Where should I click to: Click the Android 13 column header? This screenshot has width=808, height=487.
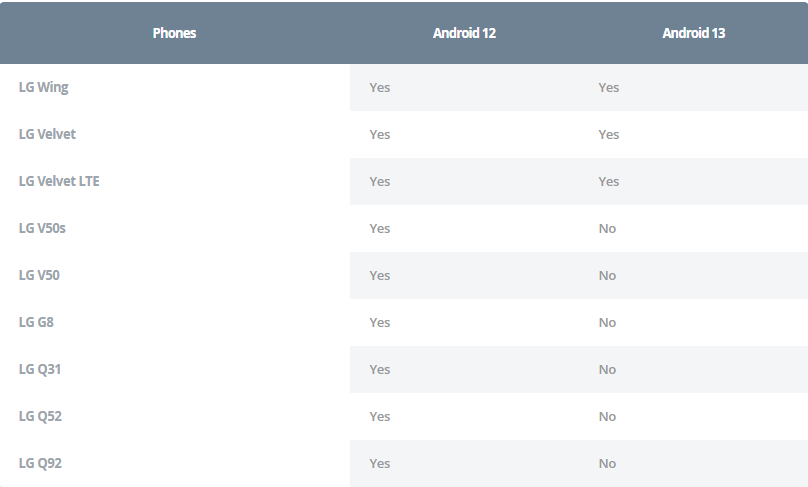pos(693,33)
